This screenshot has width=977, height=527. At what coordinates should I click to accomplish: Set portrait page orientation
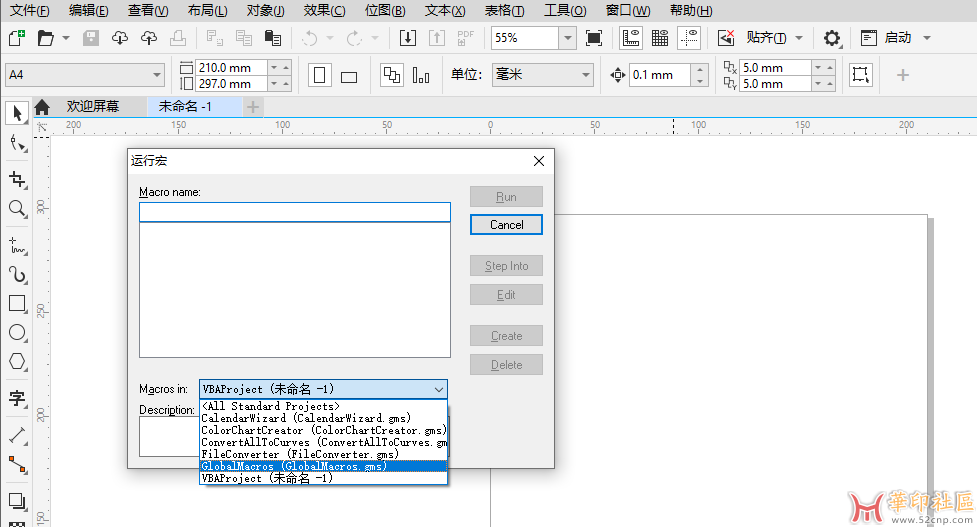[320, 75]
